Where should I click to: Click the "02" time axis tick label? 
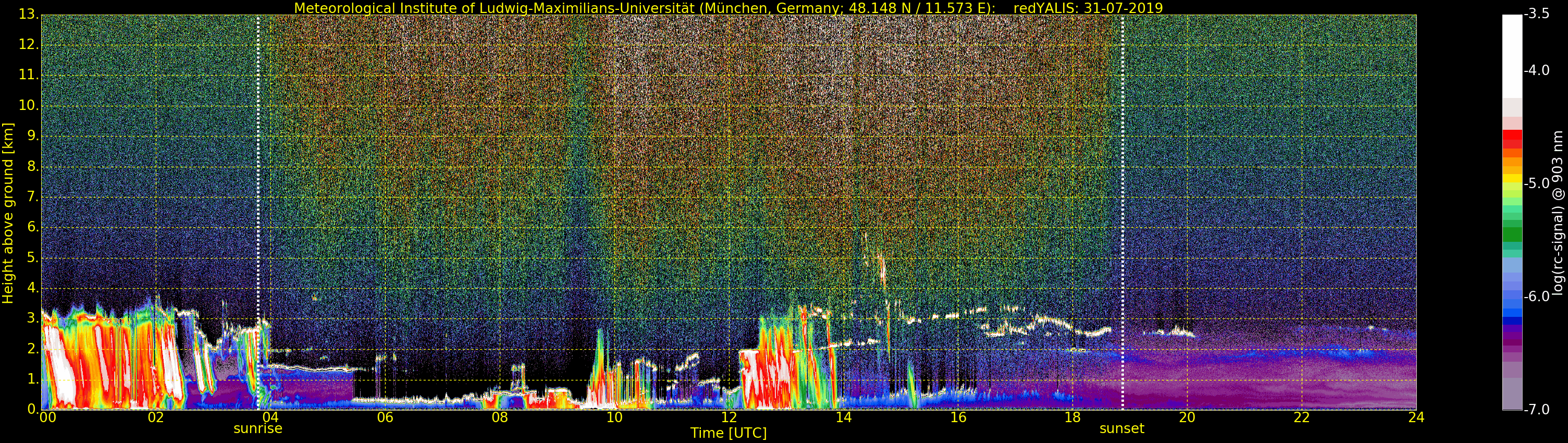point(156,417)
